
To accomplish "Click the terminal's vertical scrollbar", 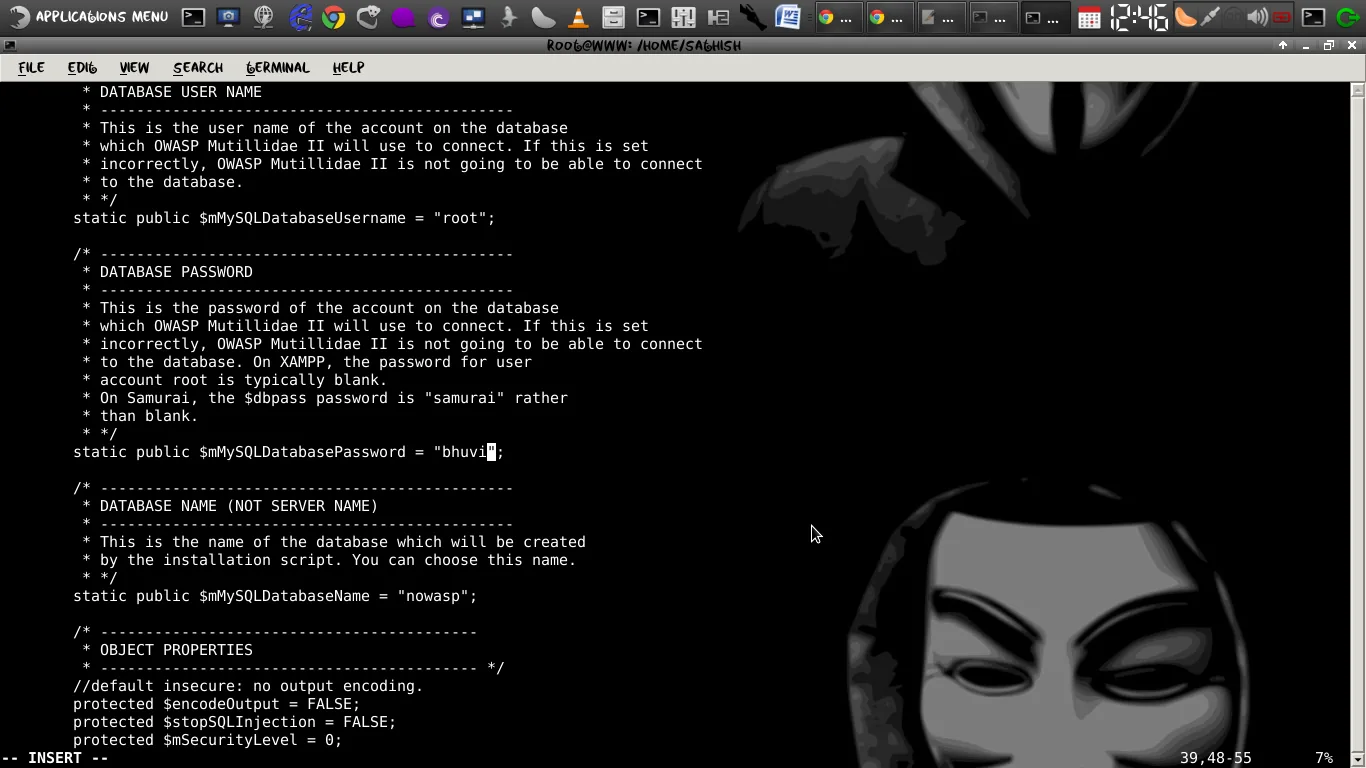I will tap(1357, 425).
